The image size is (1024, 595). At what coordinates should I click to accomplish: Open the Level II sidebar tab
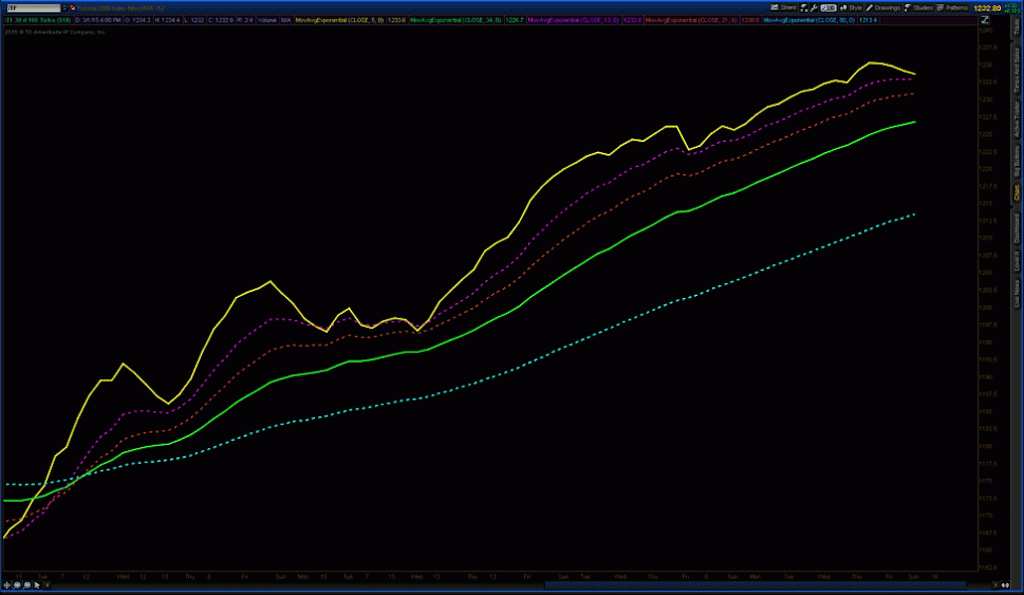coord(1017,261)
